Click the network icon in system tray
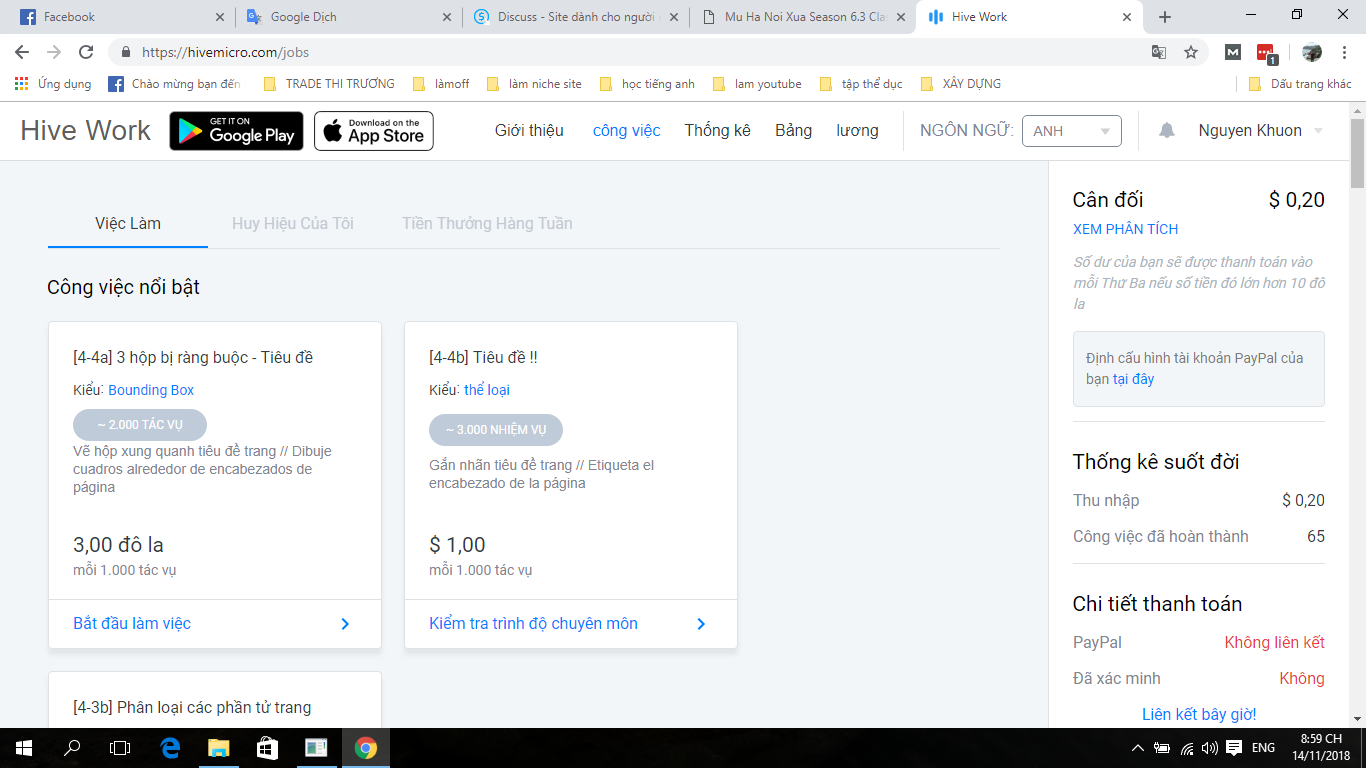 (1186, 748)
